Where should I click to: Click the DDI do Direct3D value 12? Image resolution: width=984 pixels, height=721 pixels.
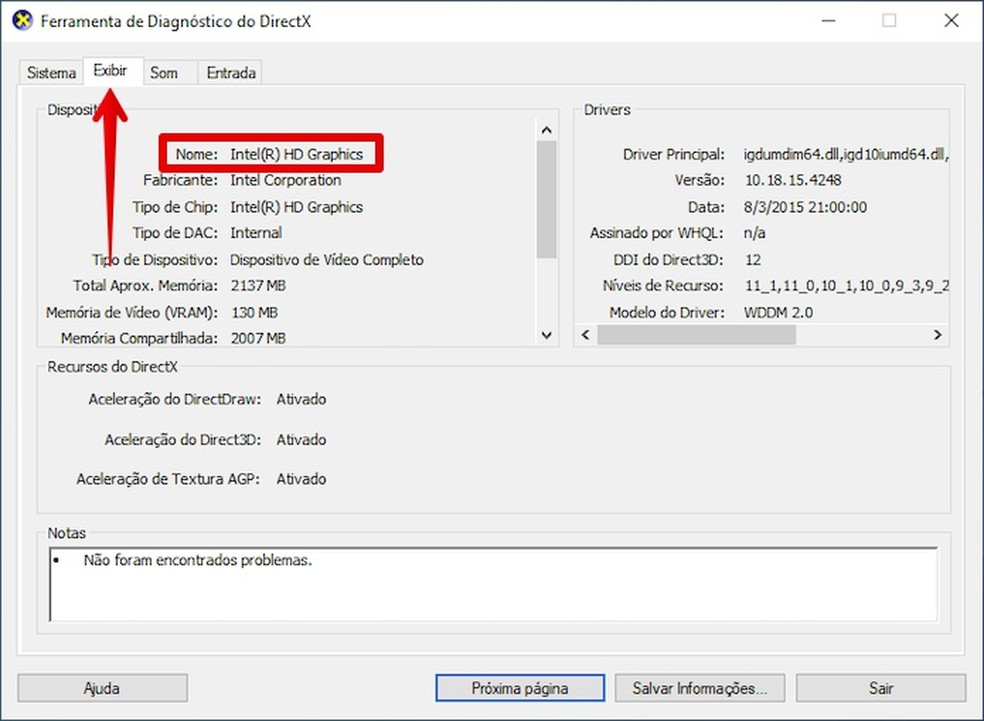tap(753, 259)
